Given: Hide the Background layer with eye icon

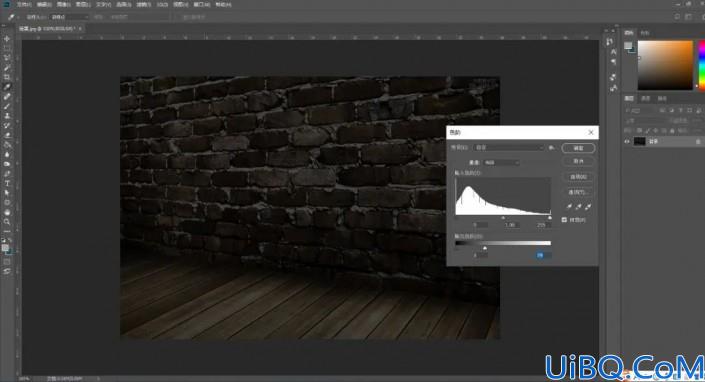Looking at the screenshot, I should (x=627, y=141).
